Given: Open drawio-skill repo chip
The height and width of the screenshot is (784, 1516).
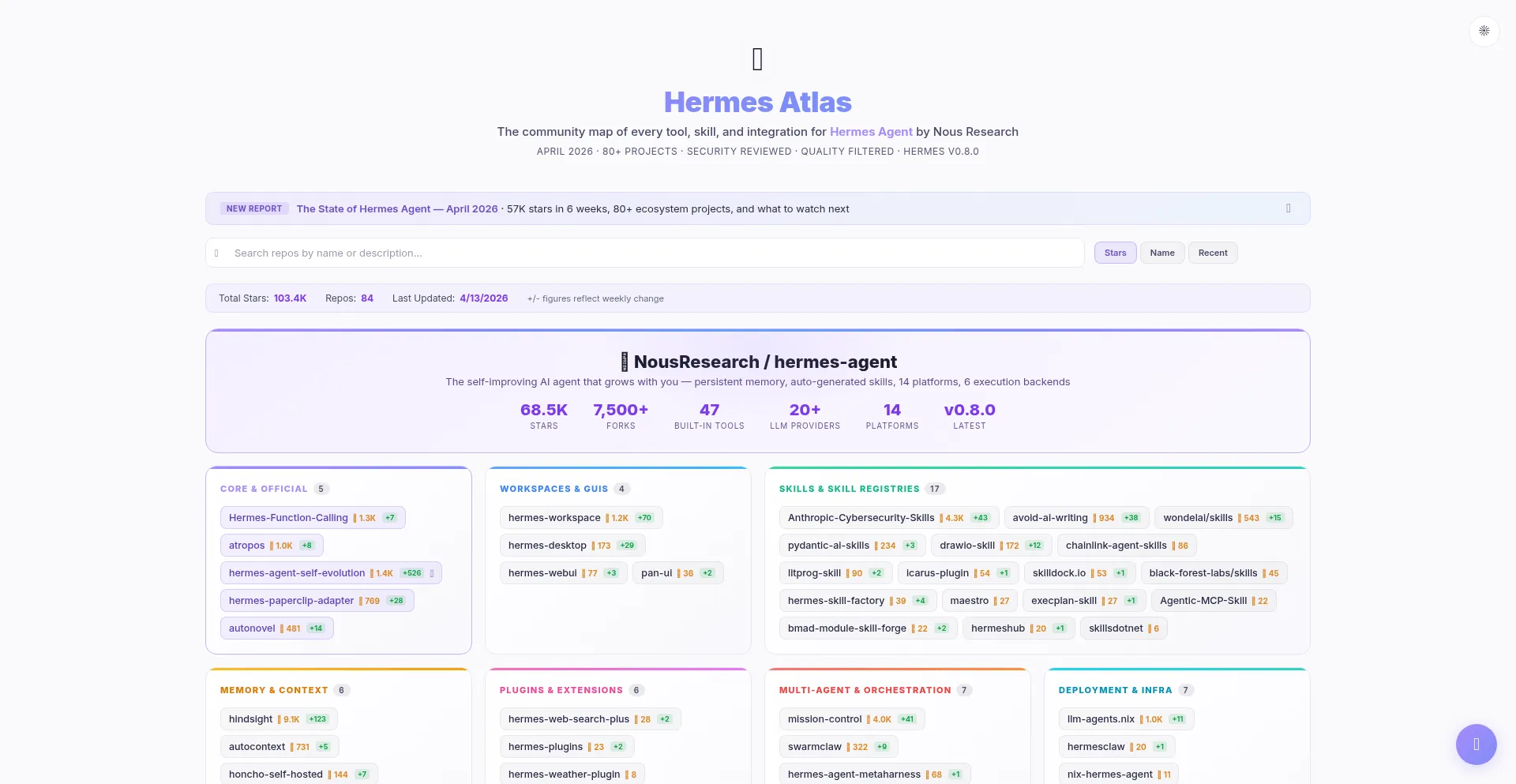Looking at the screenshot, I should coord(993,546).
